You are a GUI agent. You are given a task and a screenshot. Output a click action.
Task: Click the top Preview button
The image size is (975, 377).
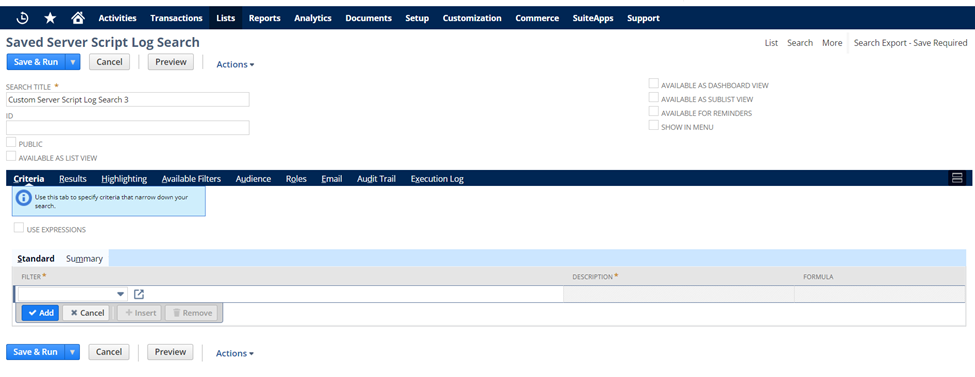coord(171,62)
